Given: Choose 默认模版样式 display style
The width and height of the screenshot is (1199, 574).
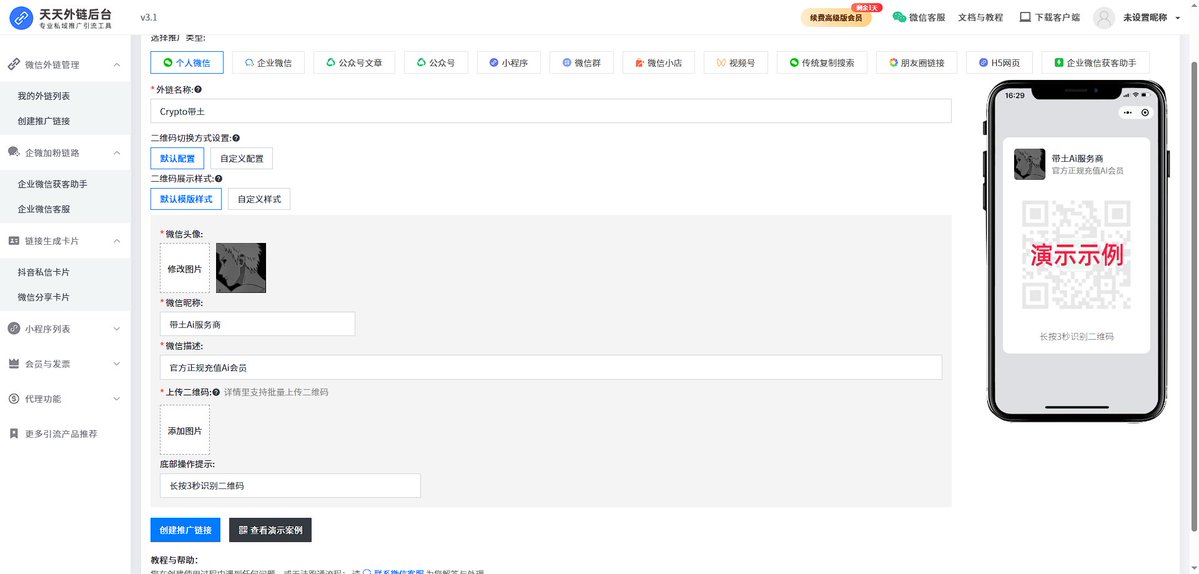Looking at the screenshot, I should click(186, 199).
